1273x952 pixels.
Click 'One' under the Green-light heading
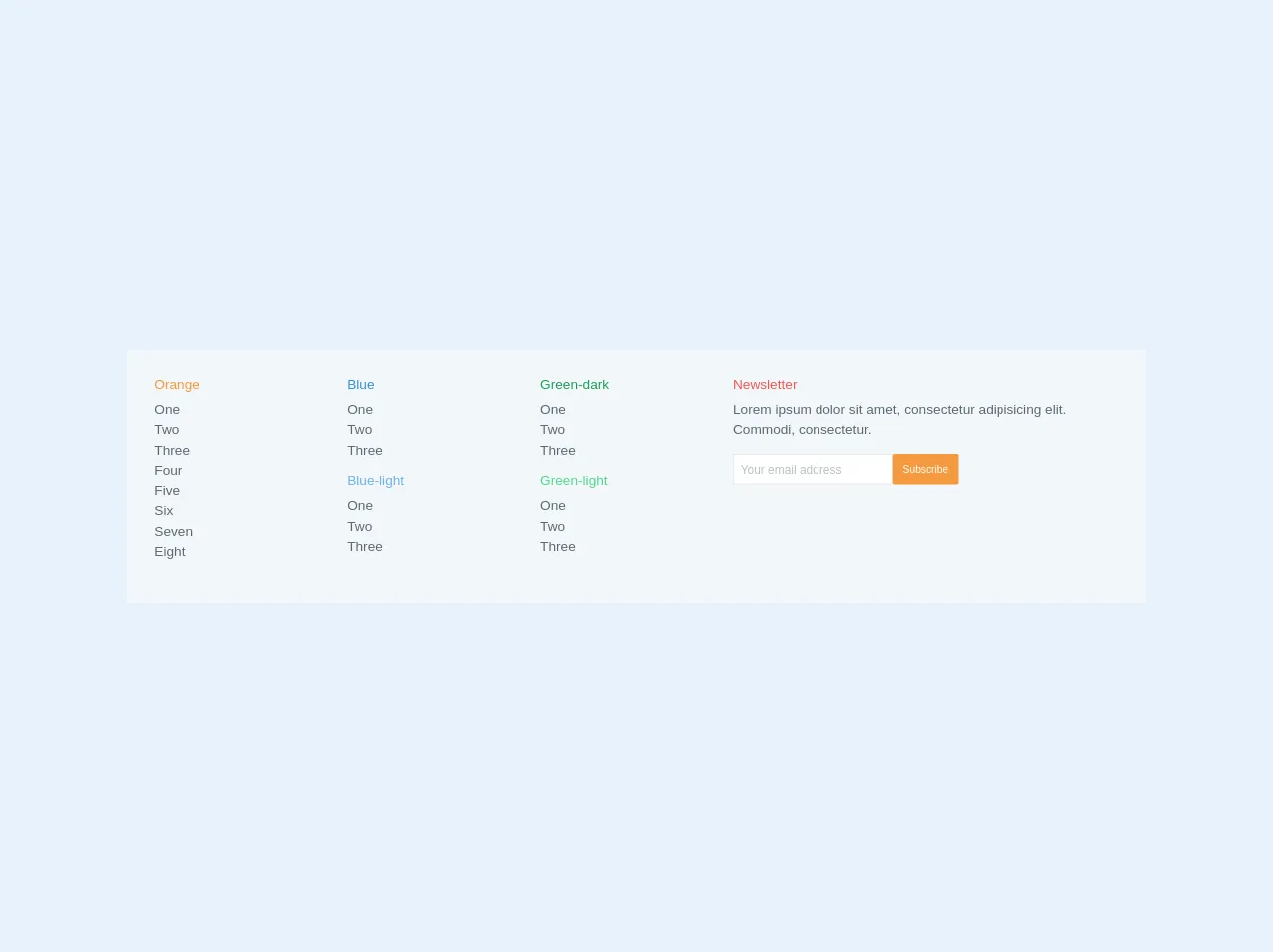553,506
